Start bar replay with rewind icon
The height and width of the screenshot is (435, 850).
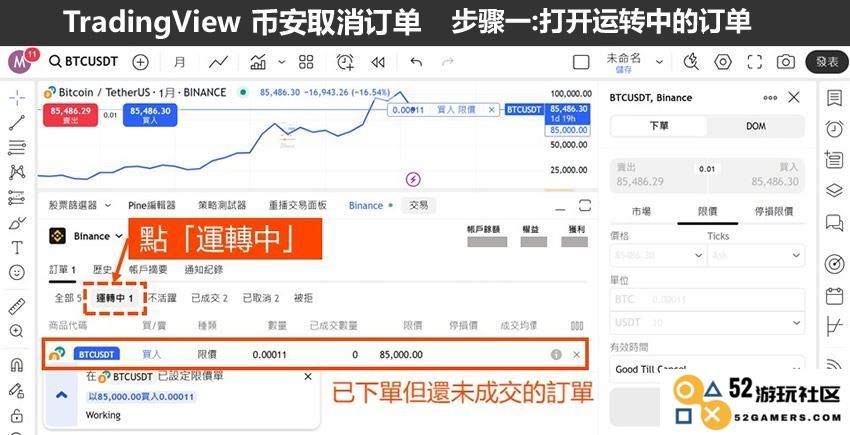tap(378, 62)
